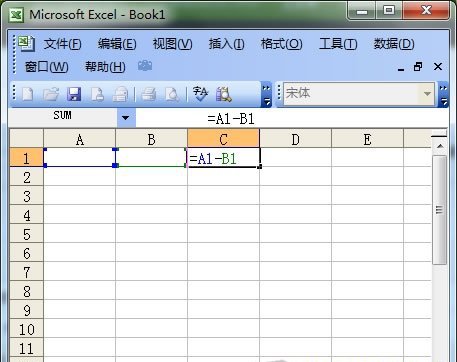Click the E-mail envelope toolbar icon
The width and height of the screenshot is (457, 362).
tap(120, 94)
